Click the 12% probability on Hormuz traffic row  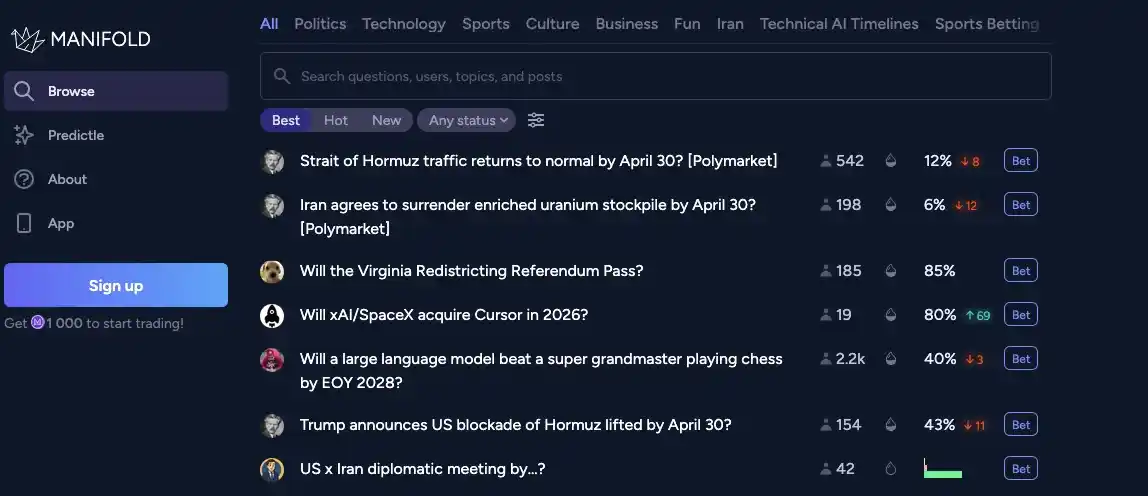(x=937, y=160)
